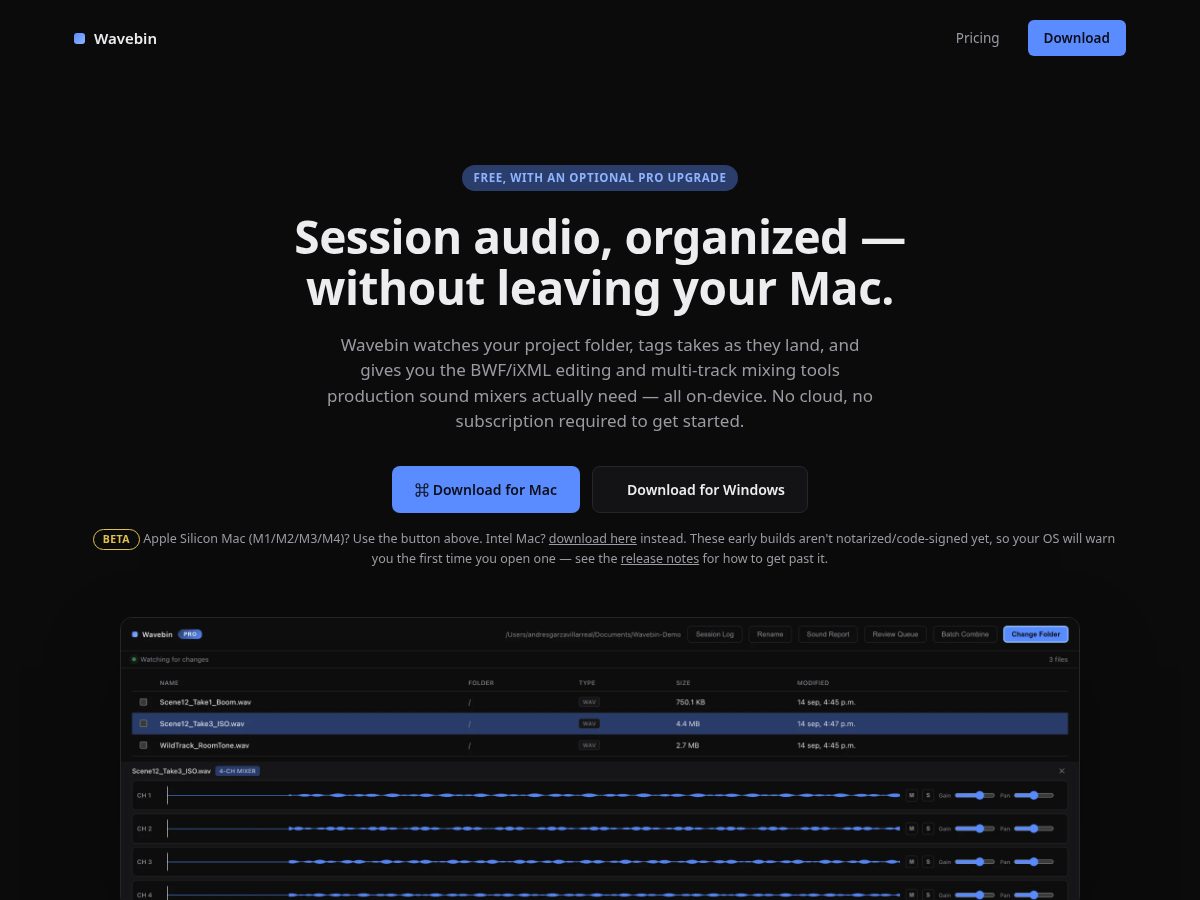This screenshot has width=1200, height=900.
Task: Open Pricing in the top navigation
Action: tap(977, 38)
